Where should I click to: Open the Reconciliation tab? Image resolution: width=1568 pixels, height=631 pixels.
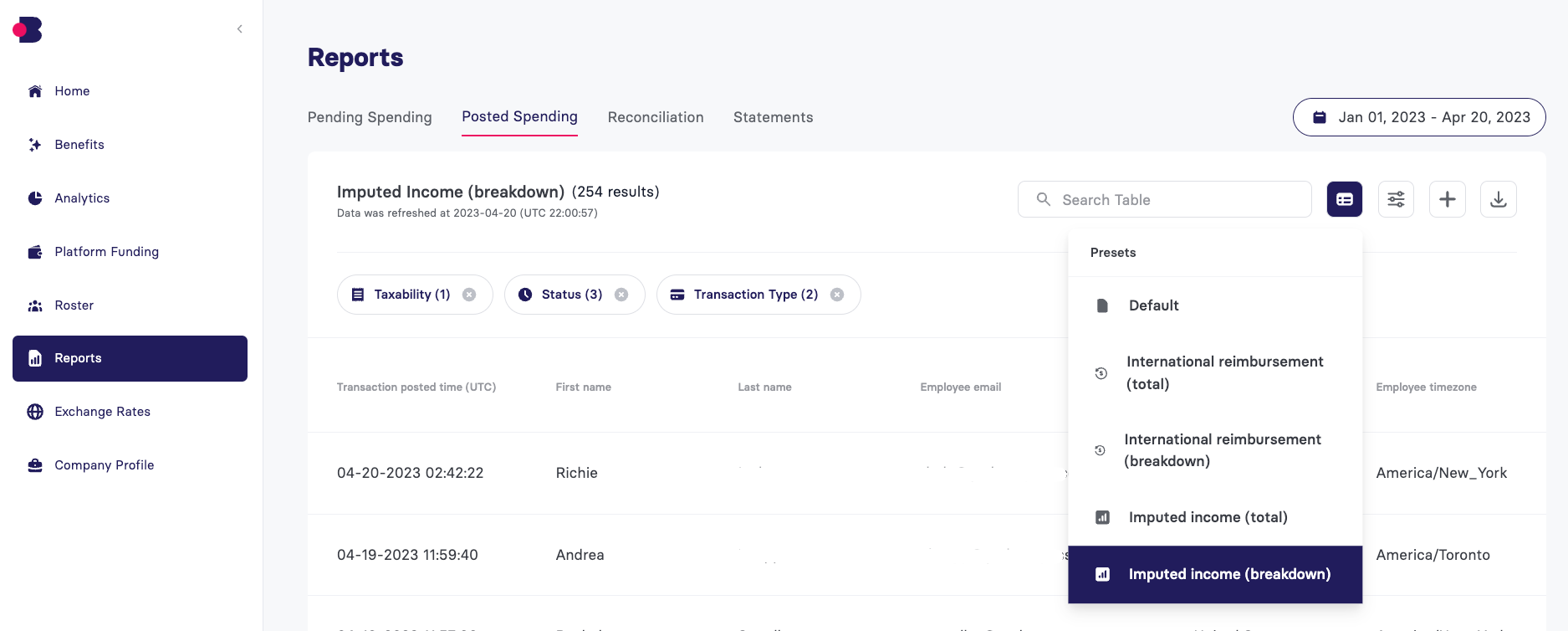pyautogui.click(x=656, y=117)
